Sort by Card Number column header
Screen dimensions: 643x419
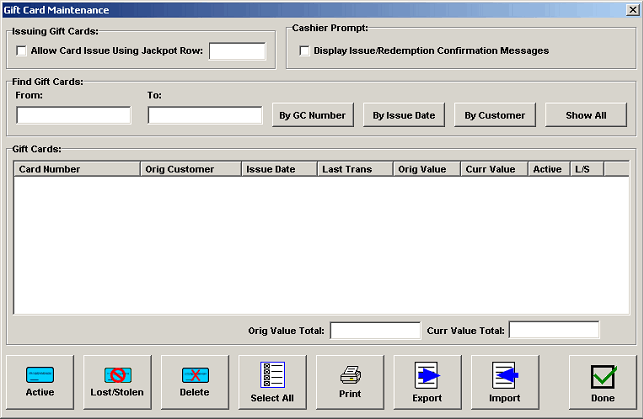[x=77, y=169]
